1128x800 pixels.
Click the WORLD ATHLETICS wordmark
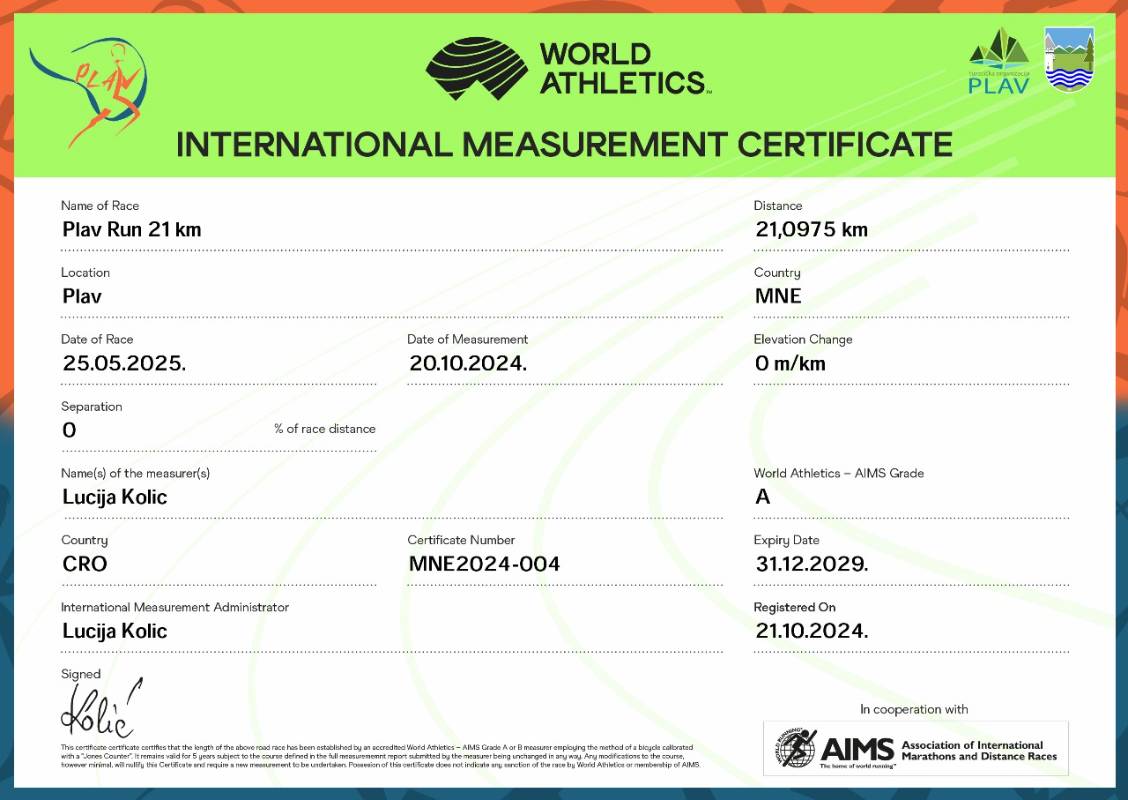point(624,68)
